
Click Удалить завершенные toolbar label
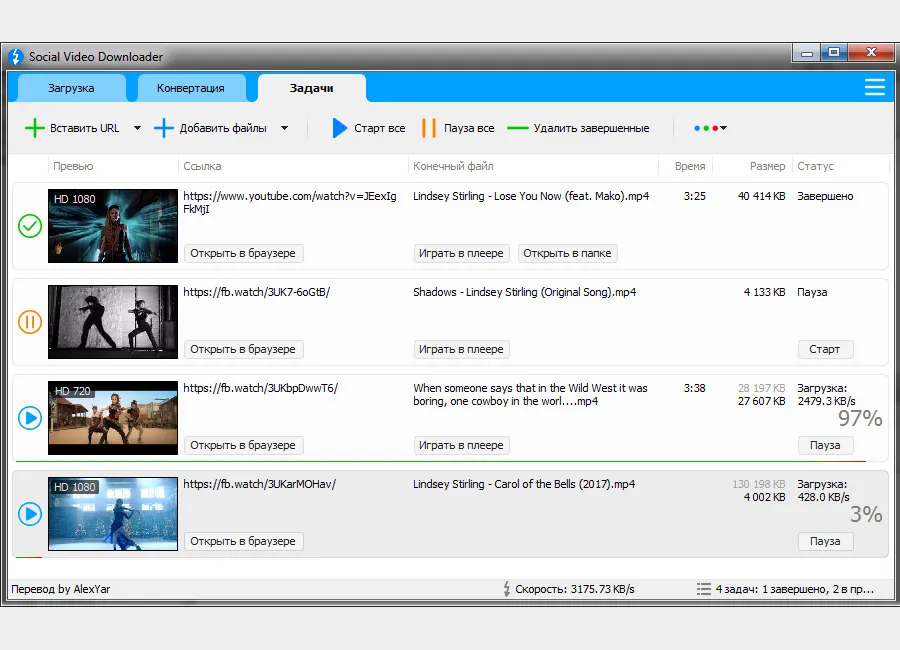pos(591,128)
